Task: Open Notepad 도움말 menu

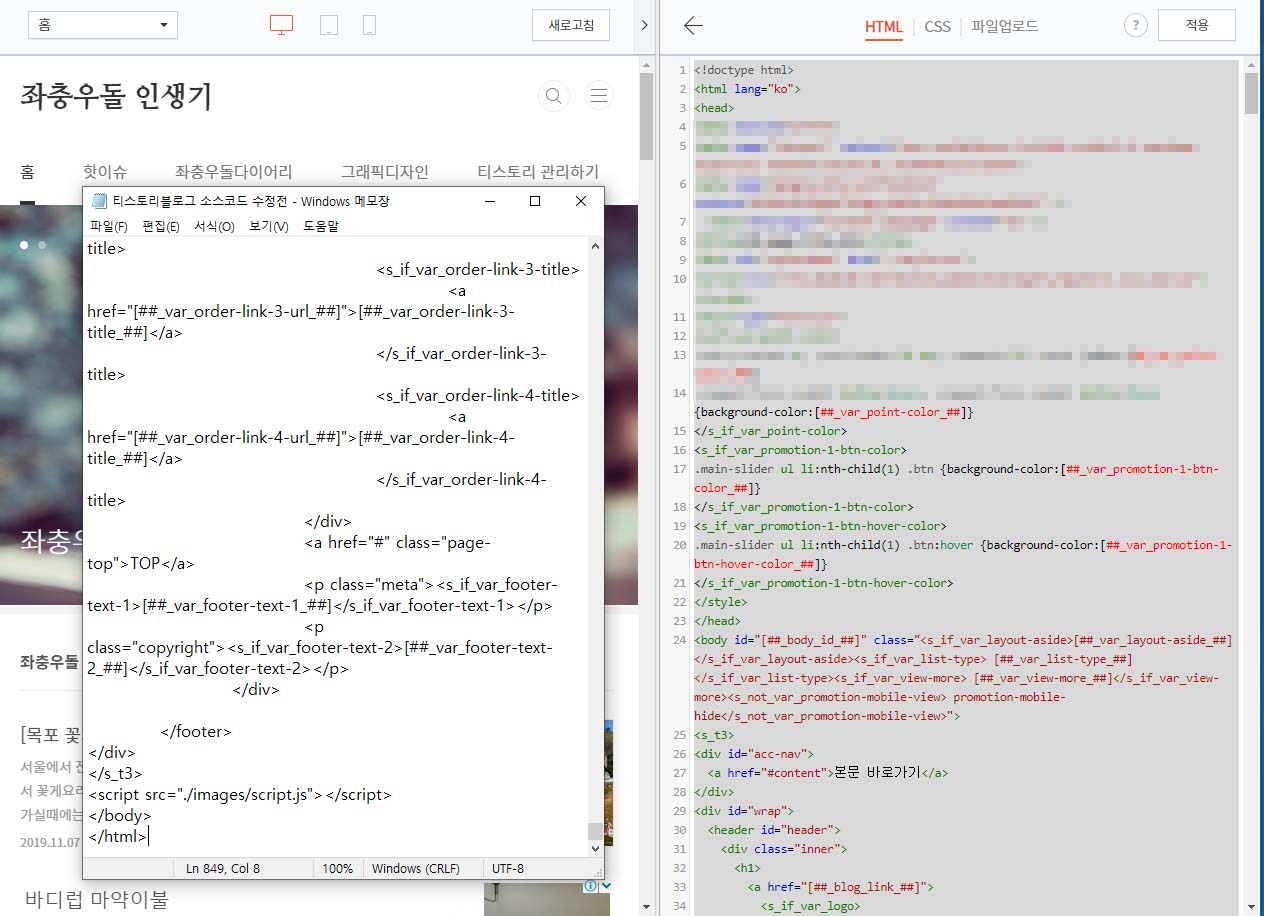Action: [321, 226]
